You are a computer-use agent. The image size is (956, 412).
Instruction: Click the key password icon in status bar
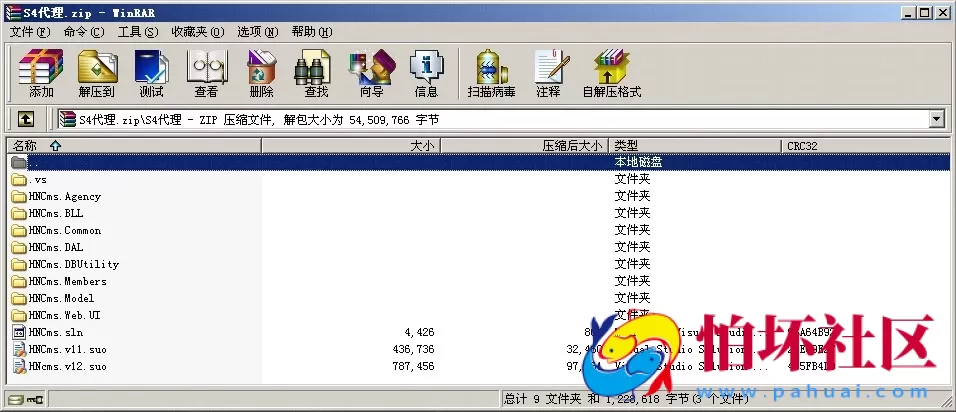[35, 400]
